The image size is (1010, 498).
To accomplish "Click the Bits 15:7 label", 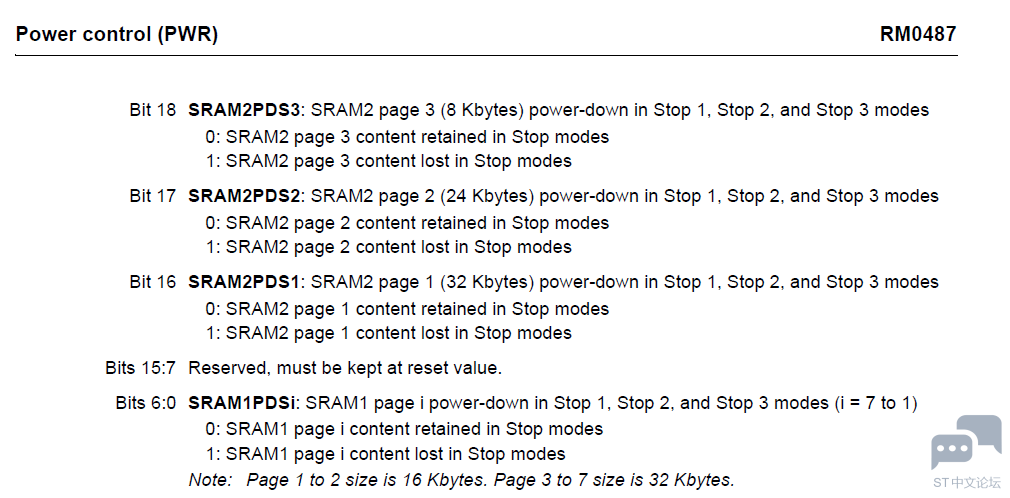I will click(140, 368).
